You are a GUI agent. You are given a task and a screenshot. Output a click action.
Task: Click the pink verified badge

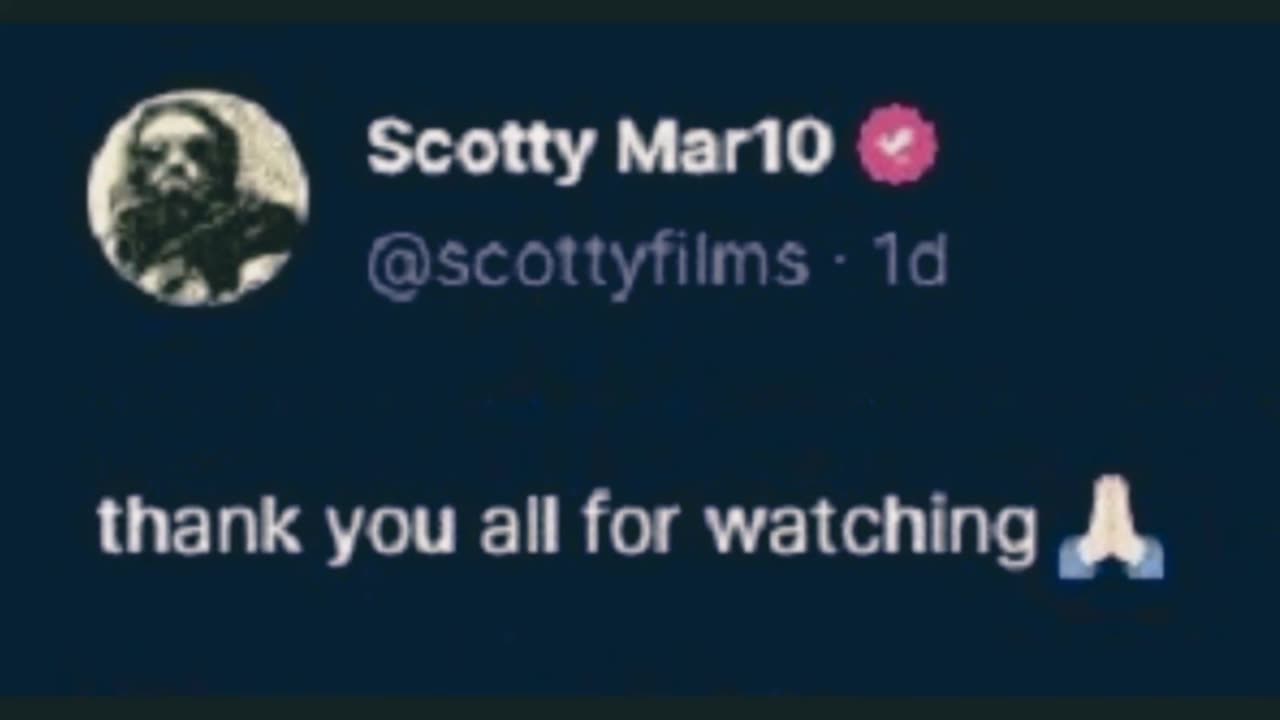point(897,145)
